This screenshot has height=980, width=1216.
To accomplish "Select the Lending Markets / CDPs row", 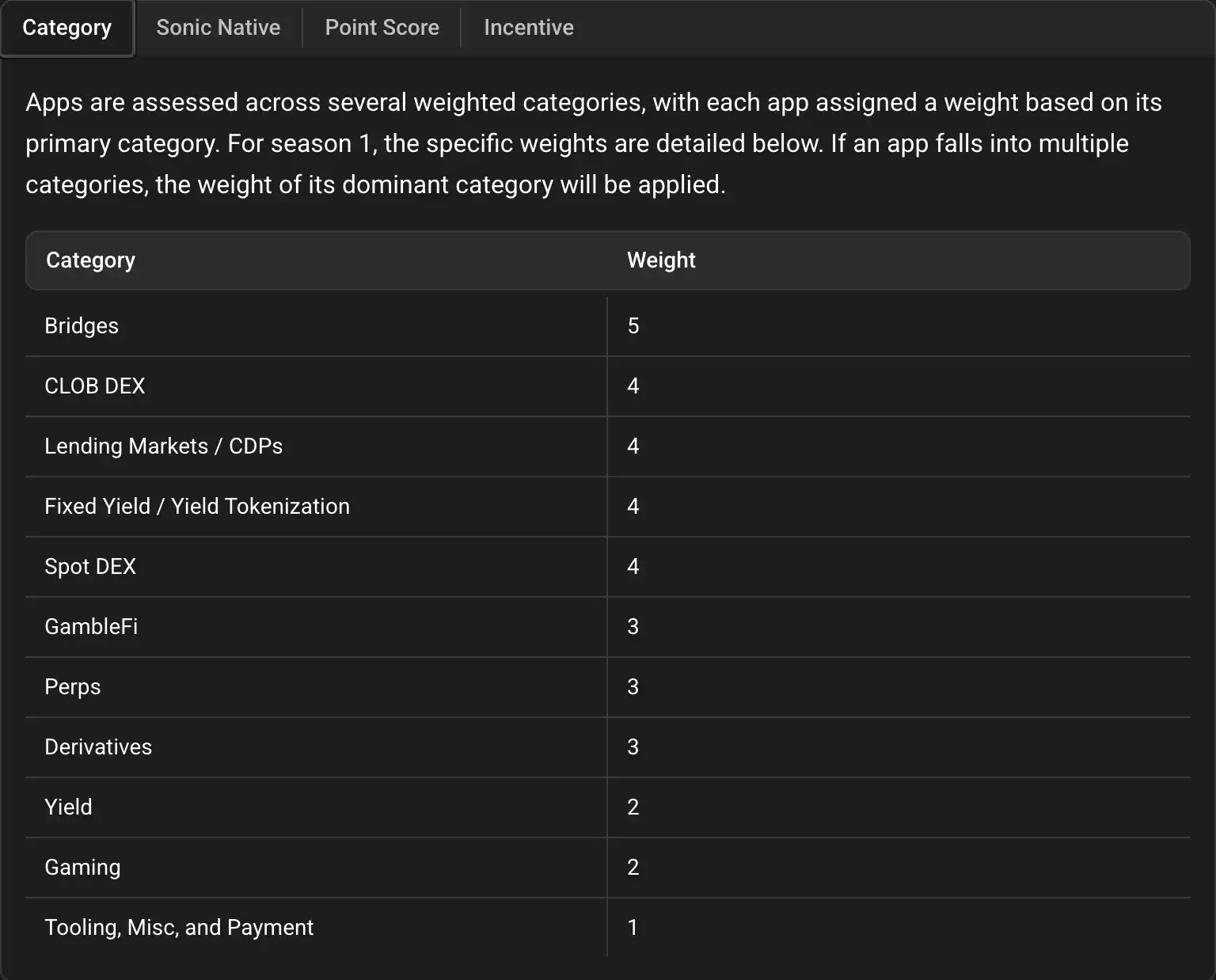I will click(x=163, y=446).
